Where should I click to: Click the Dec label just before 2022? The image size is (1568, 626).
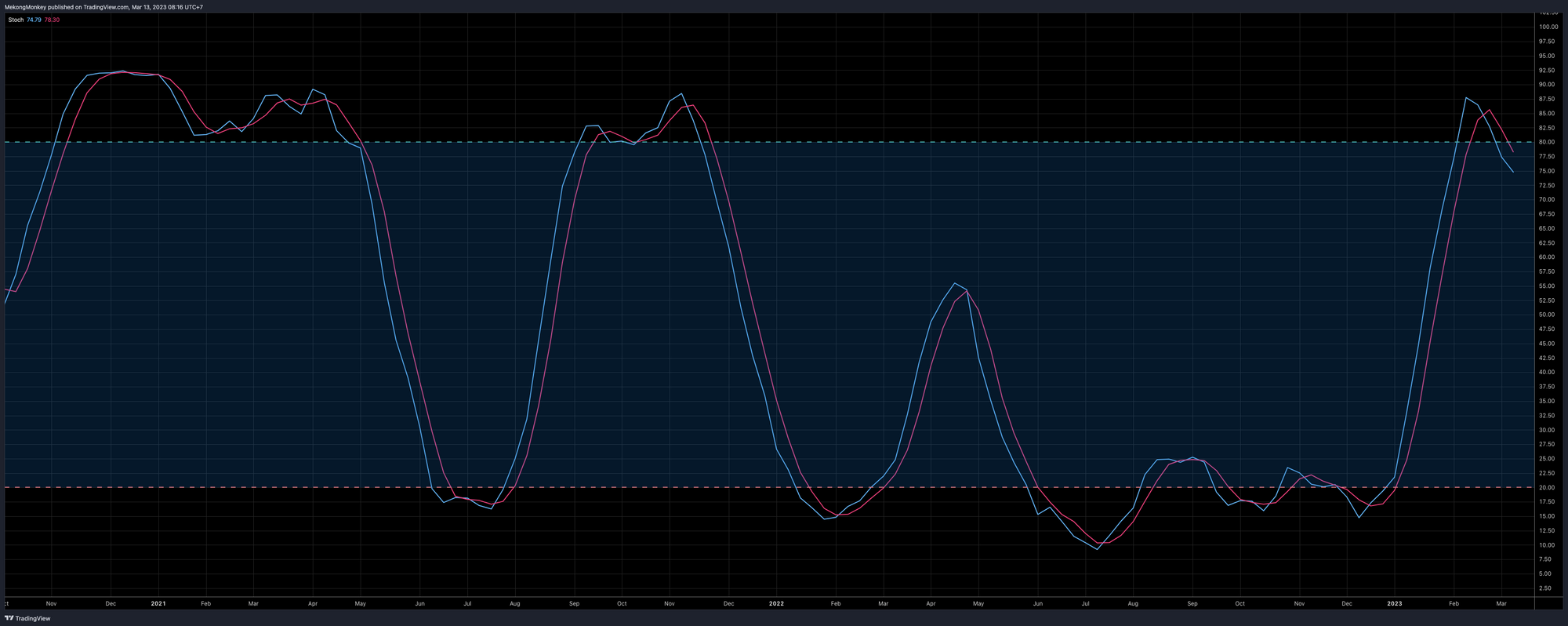pos(728,604)
